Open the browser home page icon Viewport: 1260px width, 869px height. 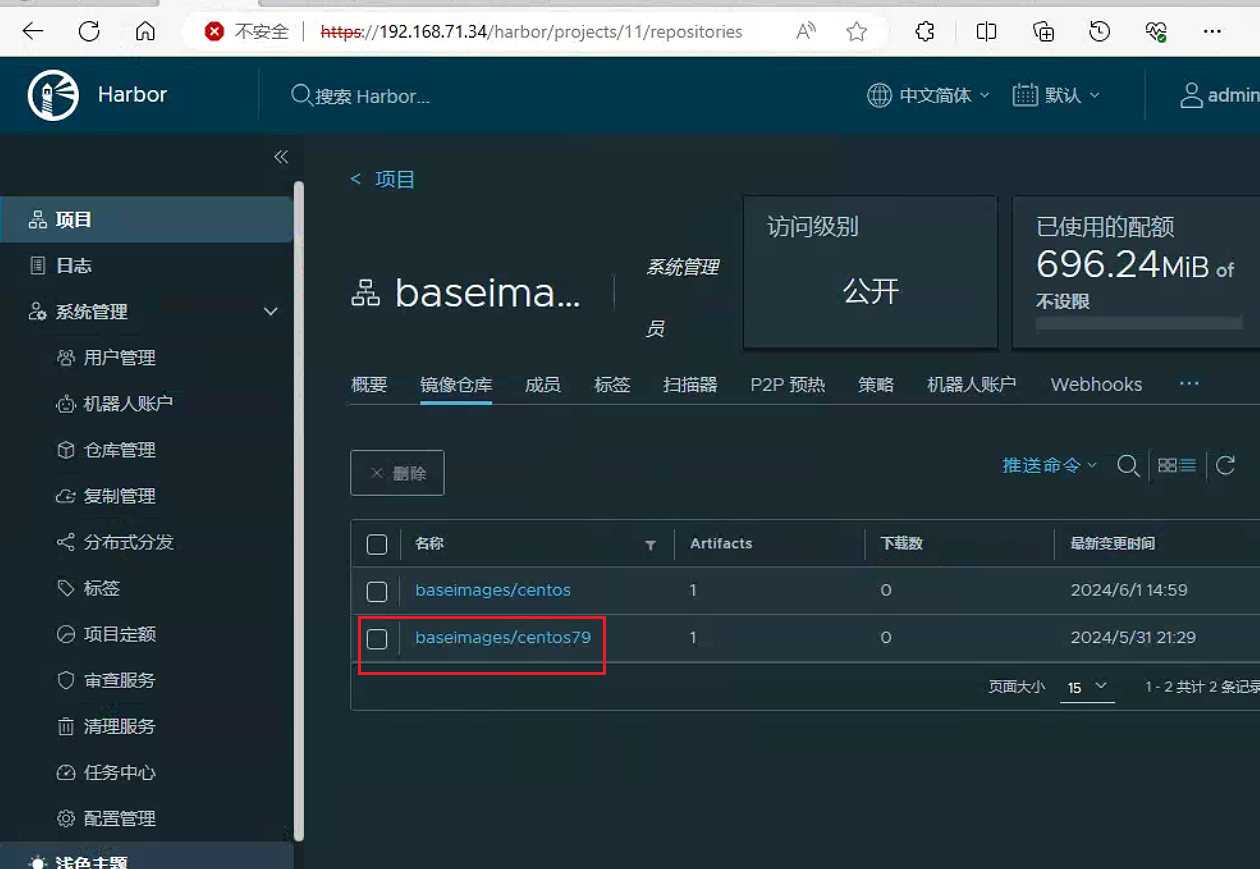click(x=145, y=32)
